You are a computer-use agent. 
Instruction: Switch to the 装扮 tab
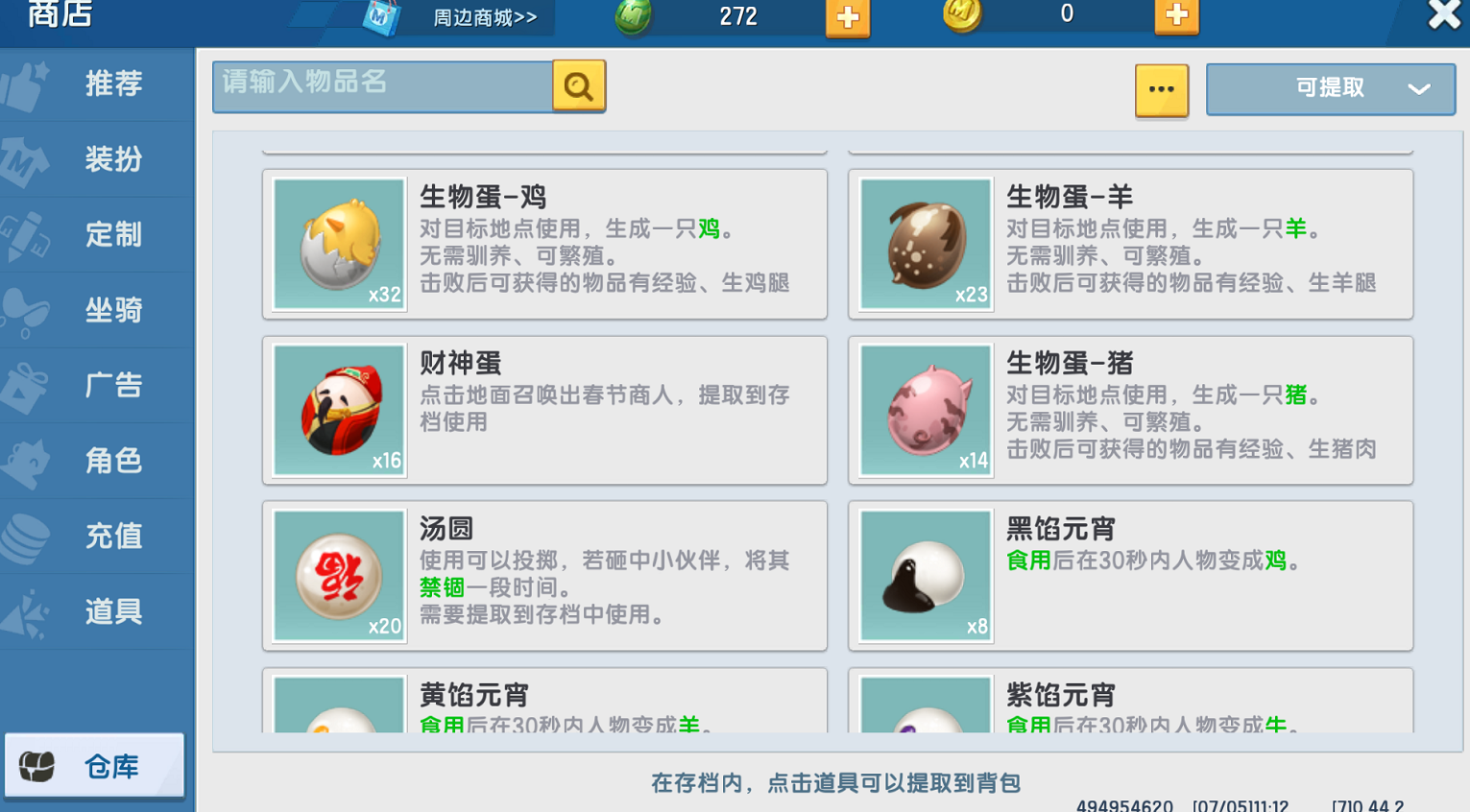point(97,159)
